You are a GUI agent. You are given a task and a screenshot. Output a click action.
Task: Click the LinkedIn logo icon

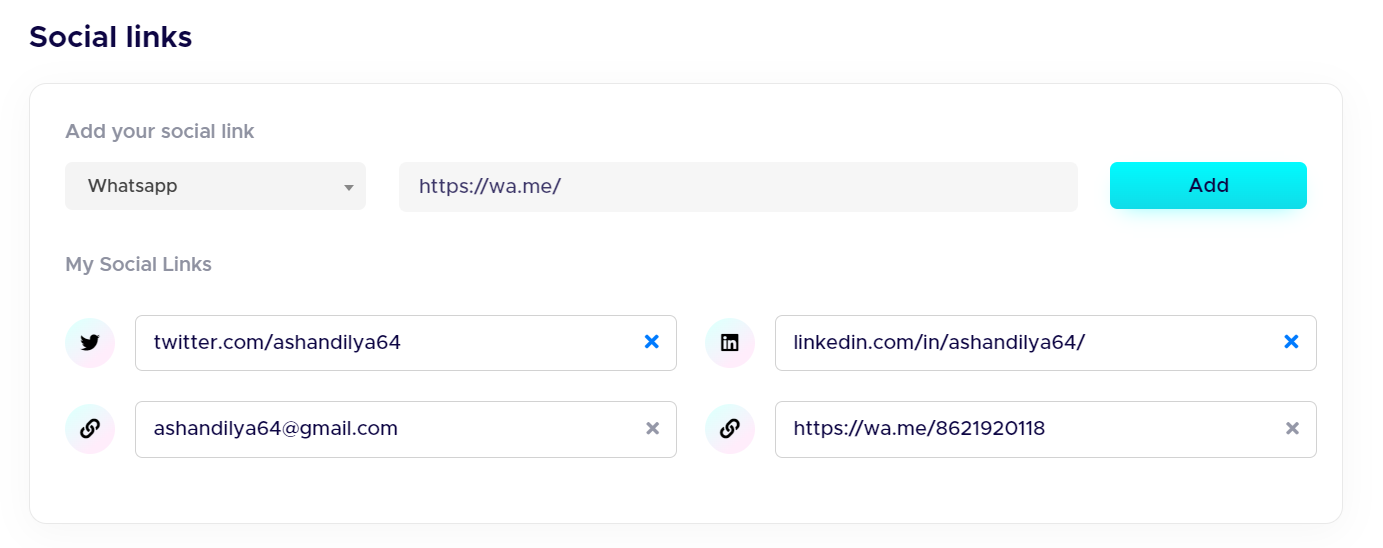(x=730, y=343)
